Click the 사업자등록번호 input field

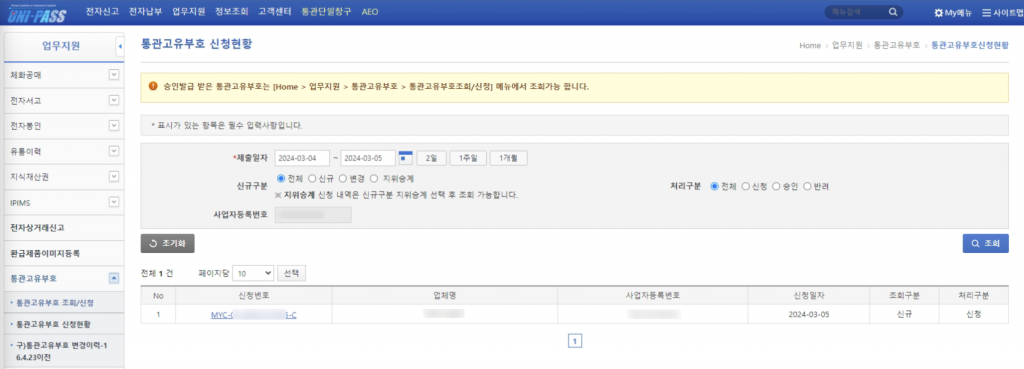point(313,215)
